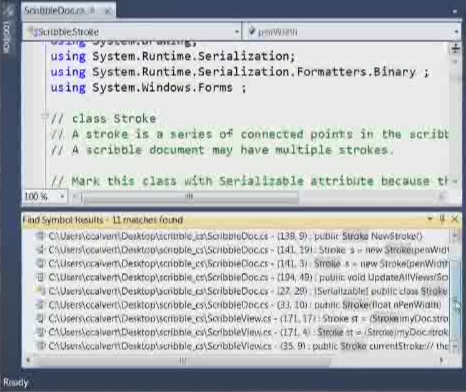
Task: Close the ScribbleDoc.cs tab
Action: (107, 11)
